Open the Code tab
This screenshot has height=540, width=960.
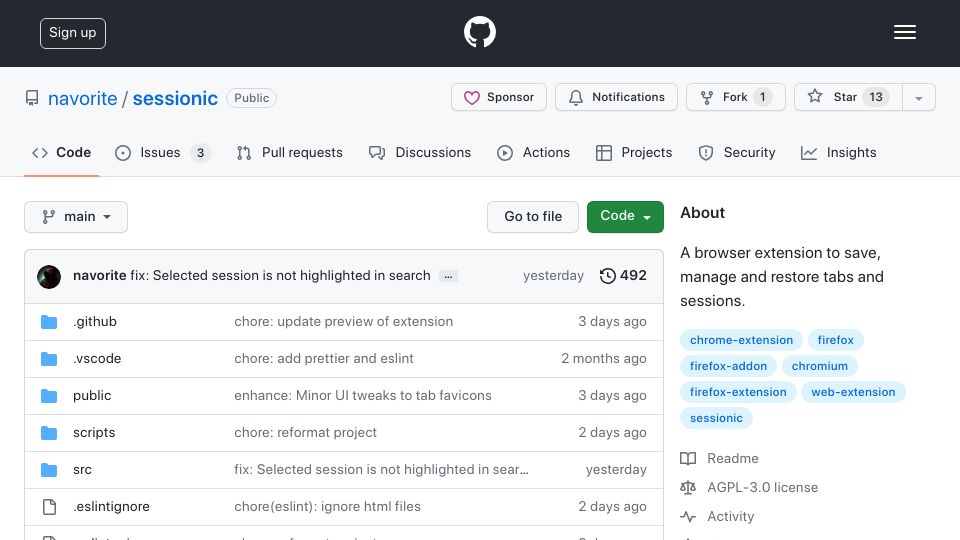pos(61,152)
